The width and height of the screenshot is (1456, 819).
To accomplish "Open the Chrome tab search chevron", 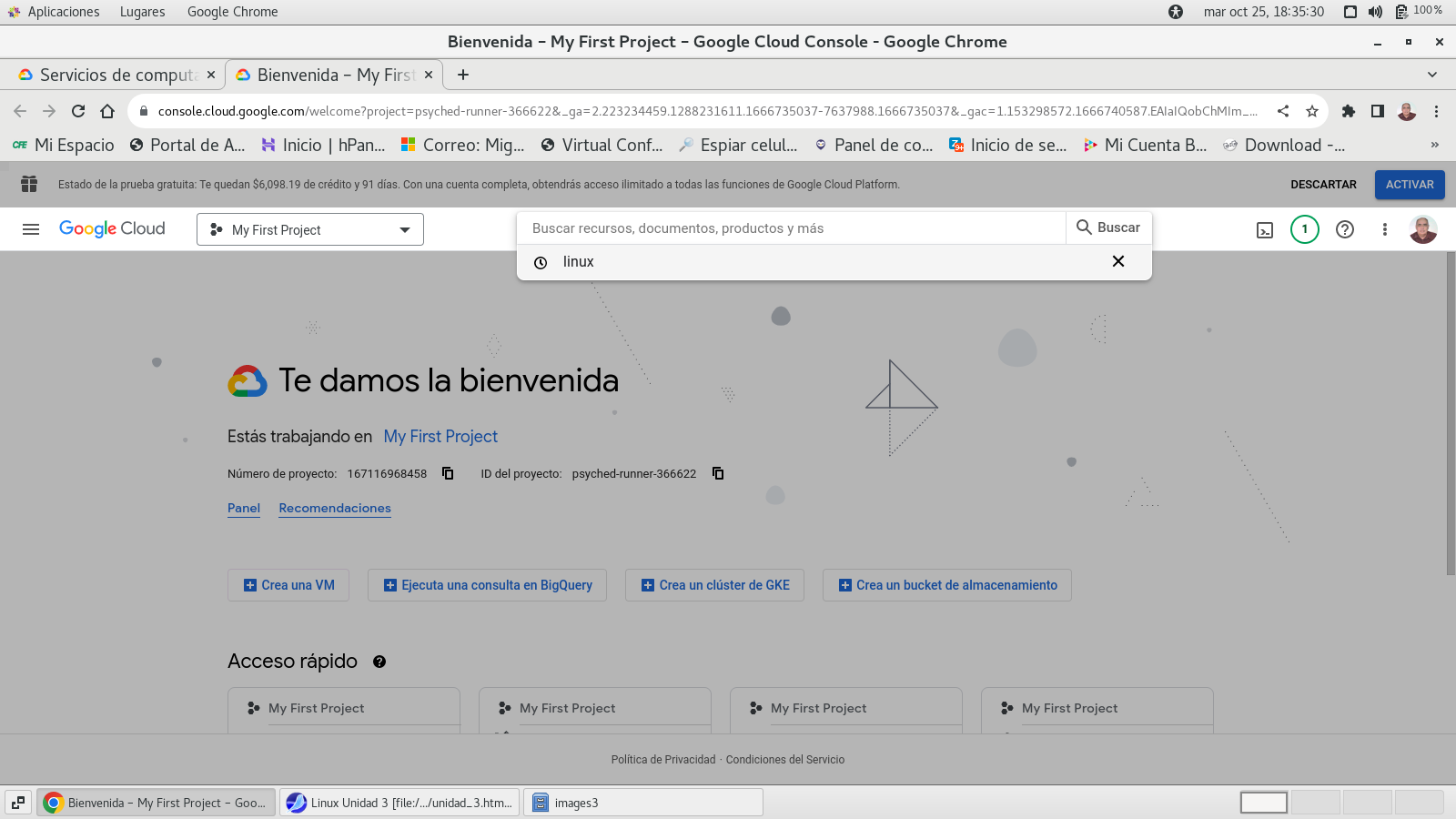I will click(x=1432, y=75).
